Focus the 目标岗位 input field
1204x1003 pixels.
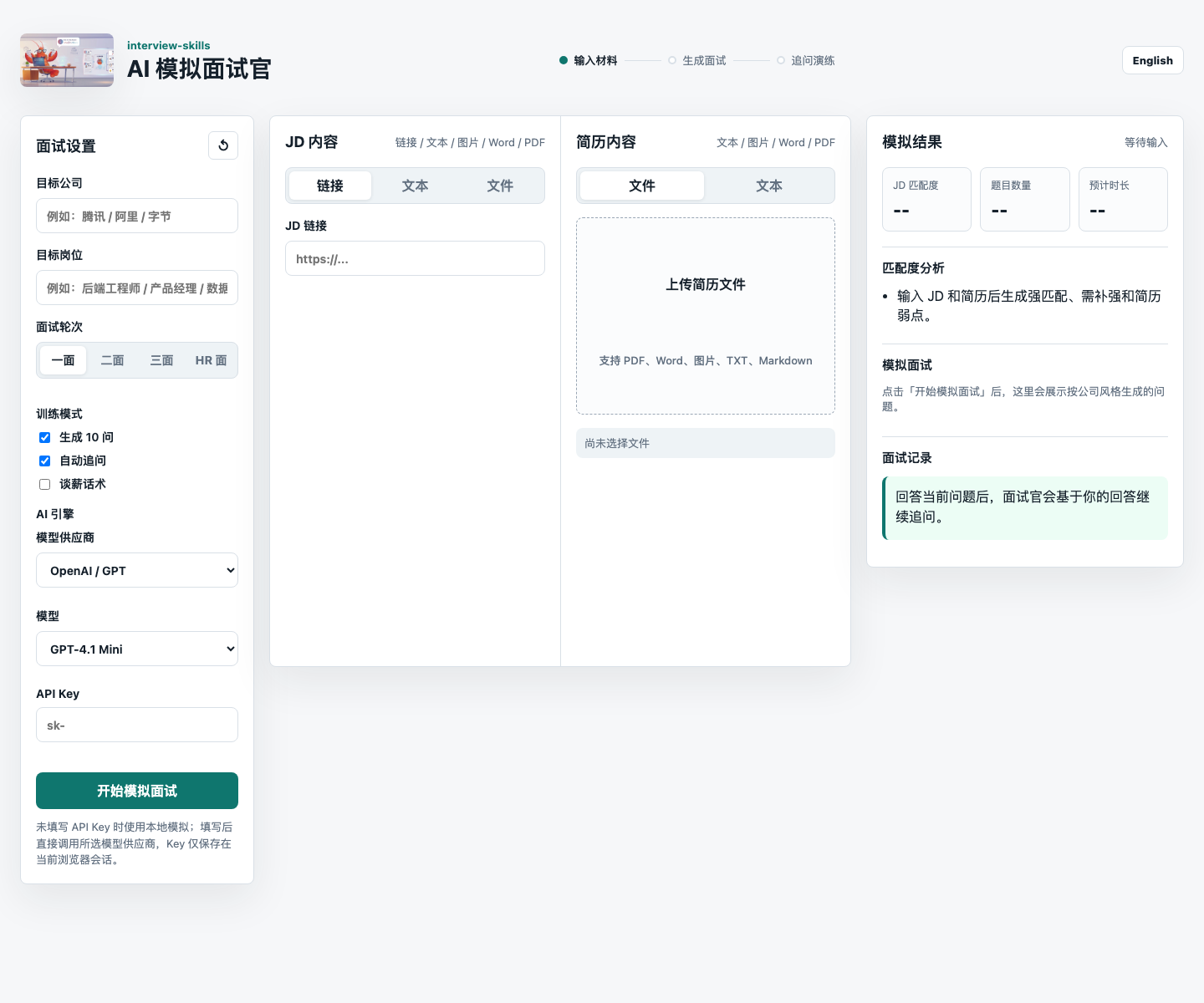pyautogui.click(x=137, y=288)
